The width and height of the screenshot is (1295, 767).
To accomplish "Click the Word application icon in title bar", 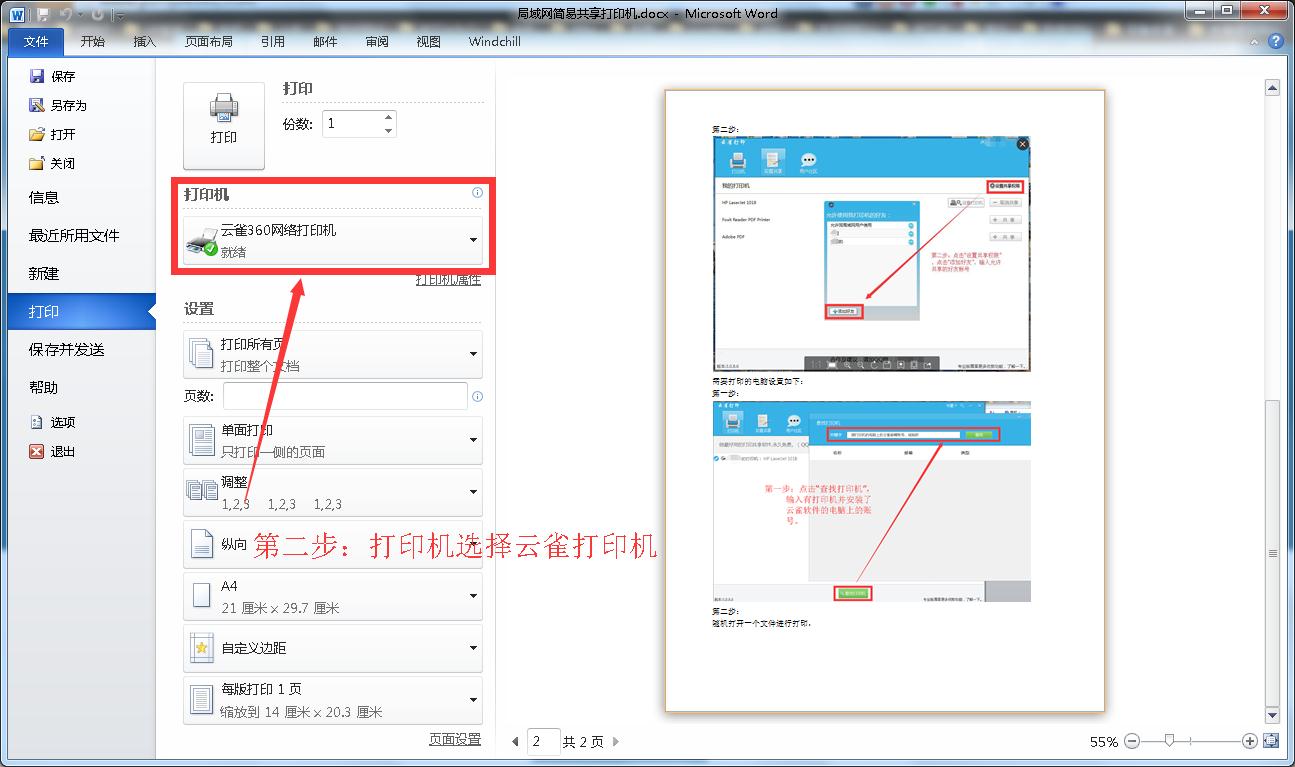I will point(18,14).
